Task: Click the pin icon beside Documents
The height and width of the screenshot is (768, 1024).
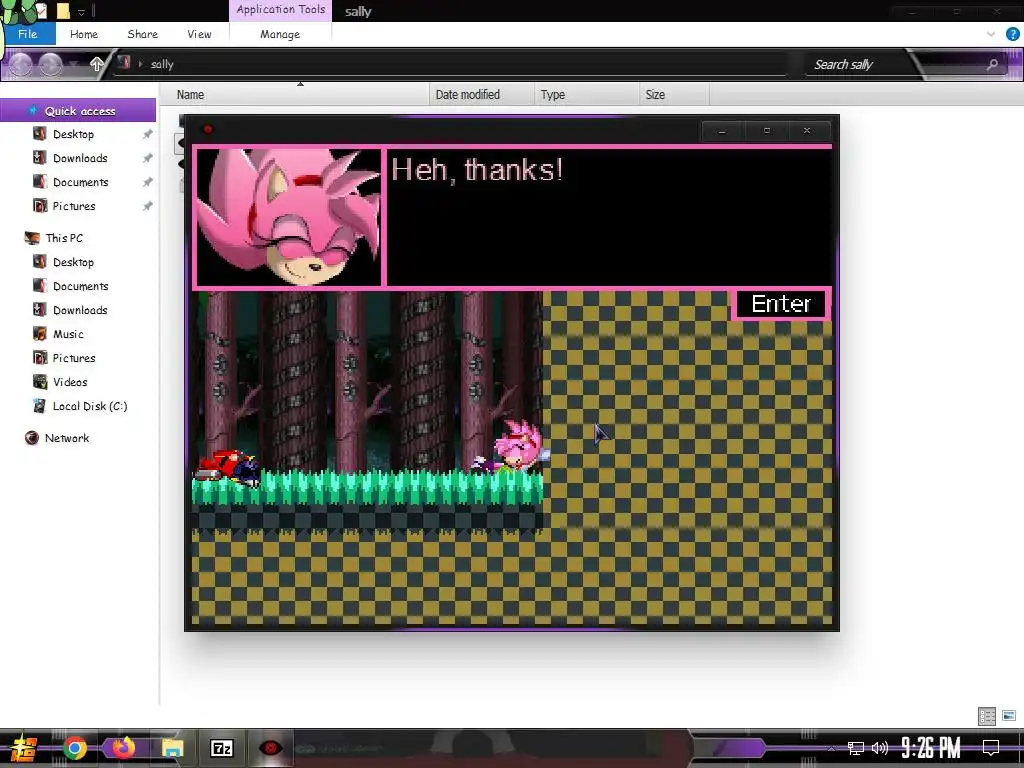Action: point(148,182)
